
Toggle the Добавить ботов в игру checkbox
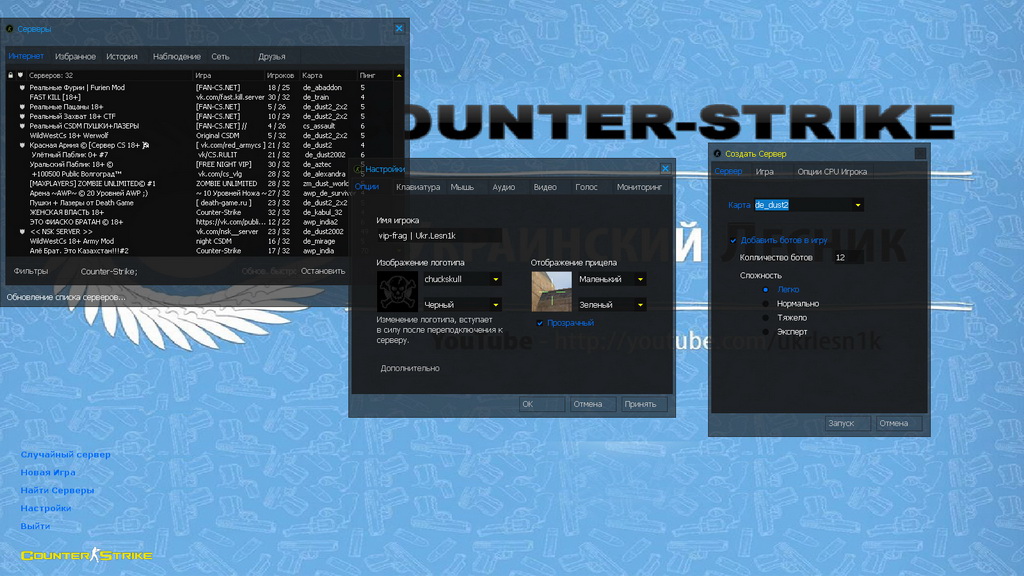[x=733, y=240]
